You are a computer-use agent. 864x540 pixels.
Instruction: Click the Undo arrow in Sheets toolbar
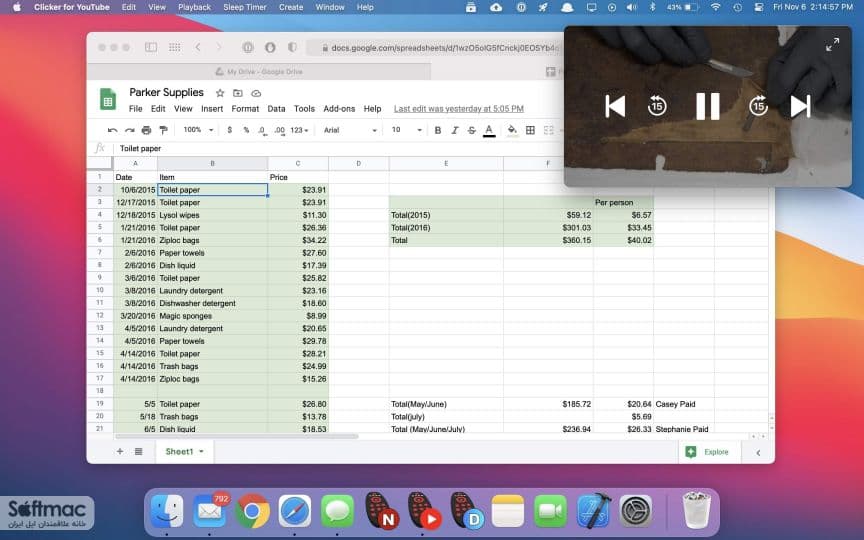coord(112,131)
